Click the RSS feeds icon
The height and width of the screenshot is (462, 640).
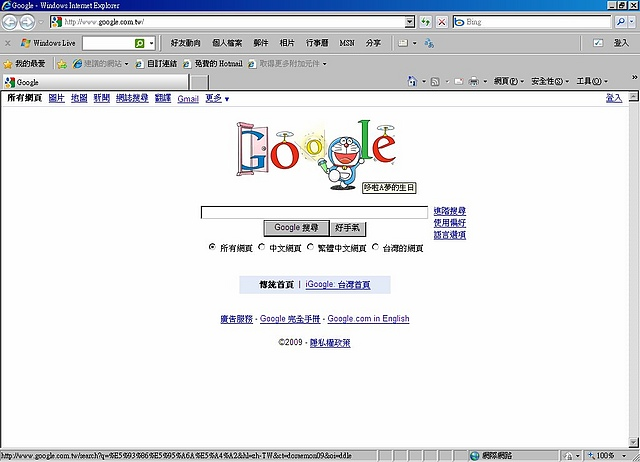pos(435,82)
